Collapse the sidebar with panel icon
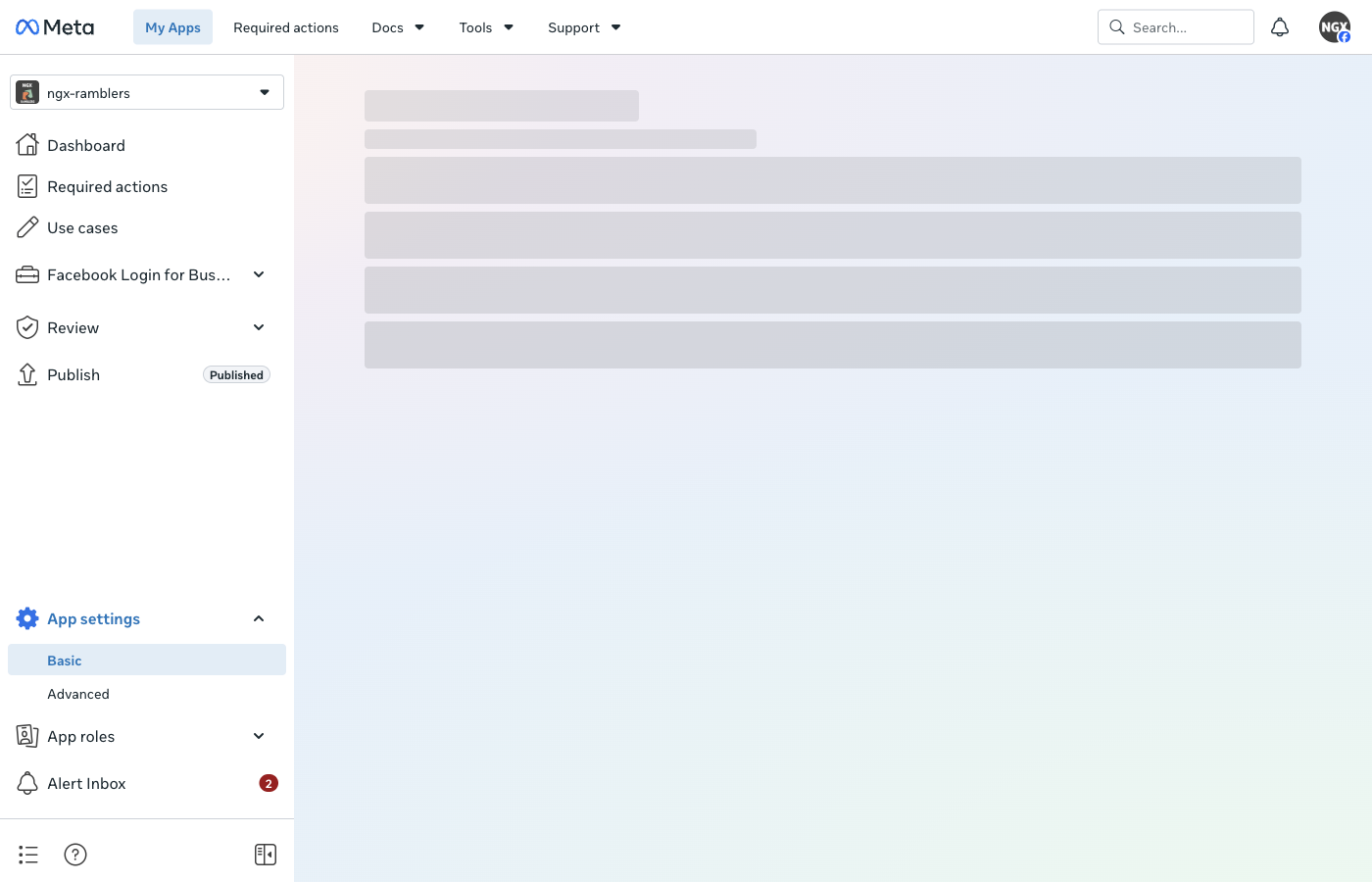Screen dimensions: 1372x882 click(x=266, y=855)
